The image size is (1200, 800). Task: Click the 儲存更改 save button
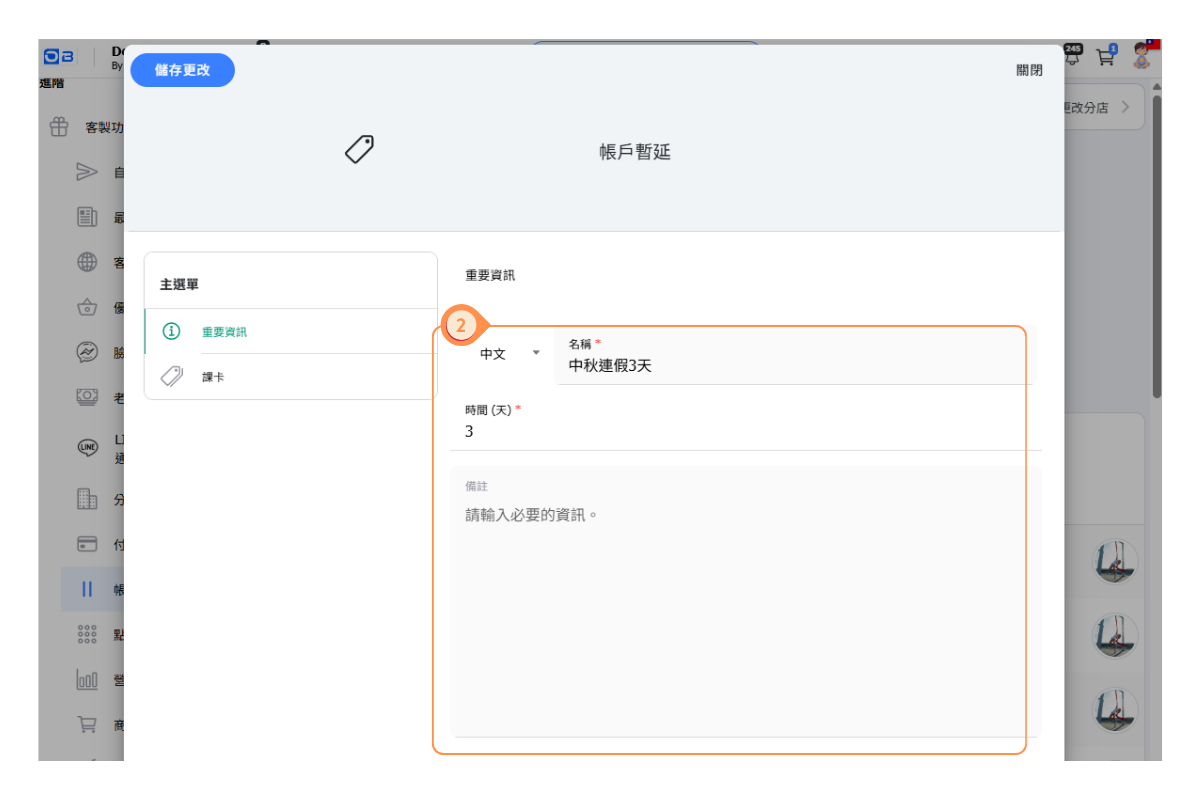[x=182, y=70]
